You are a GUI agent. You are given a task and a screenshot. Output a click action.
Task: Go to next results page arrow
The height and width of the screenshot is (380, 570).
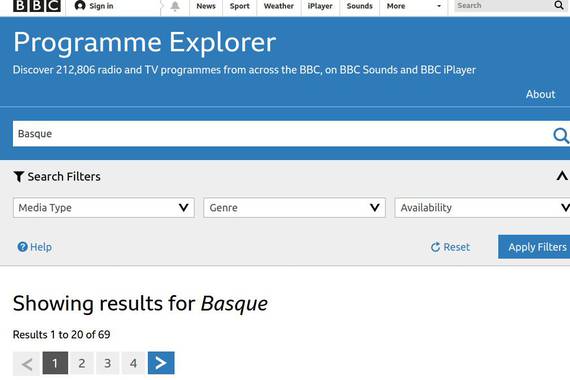(161, 363)
